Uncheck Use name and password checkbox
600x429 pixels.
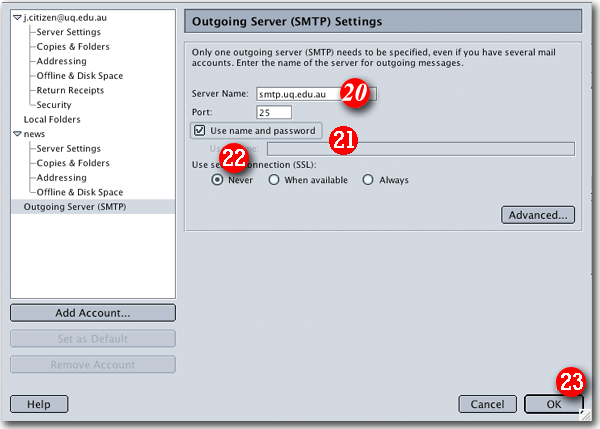click(200, 131)
